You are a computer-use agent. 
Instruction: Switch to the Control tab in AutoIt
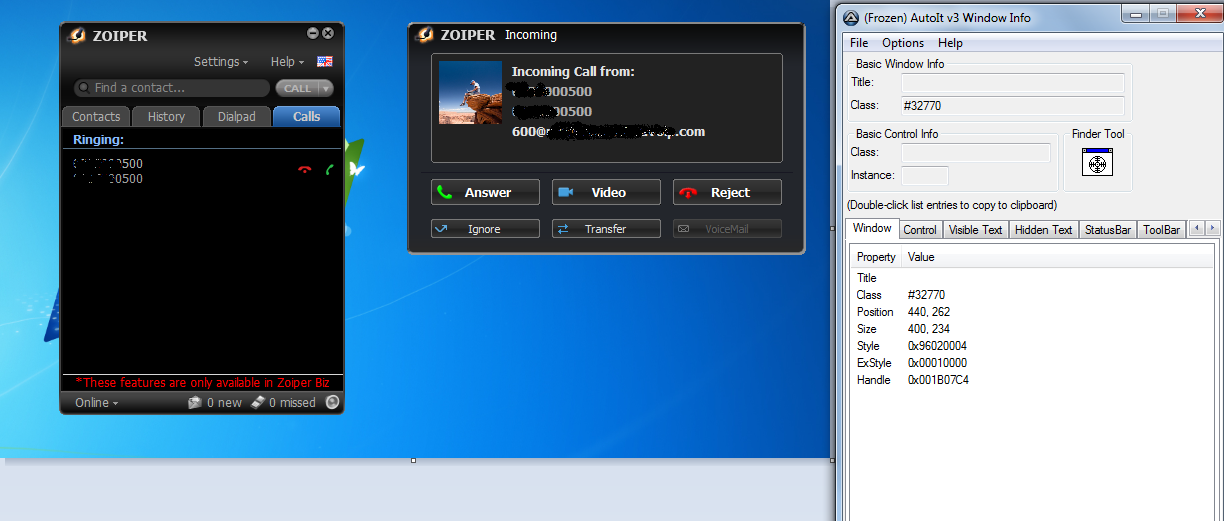tap(920, 230)
